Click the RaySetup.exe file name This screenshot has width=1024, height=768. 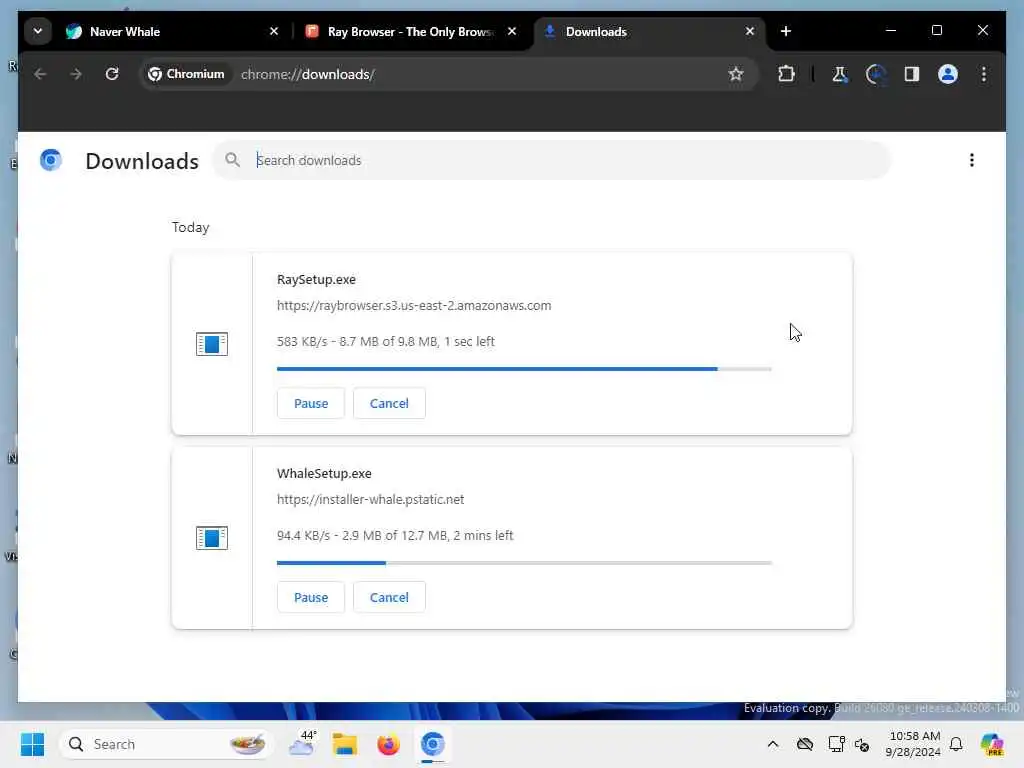click(316, 280)
